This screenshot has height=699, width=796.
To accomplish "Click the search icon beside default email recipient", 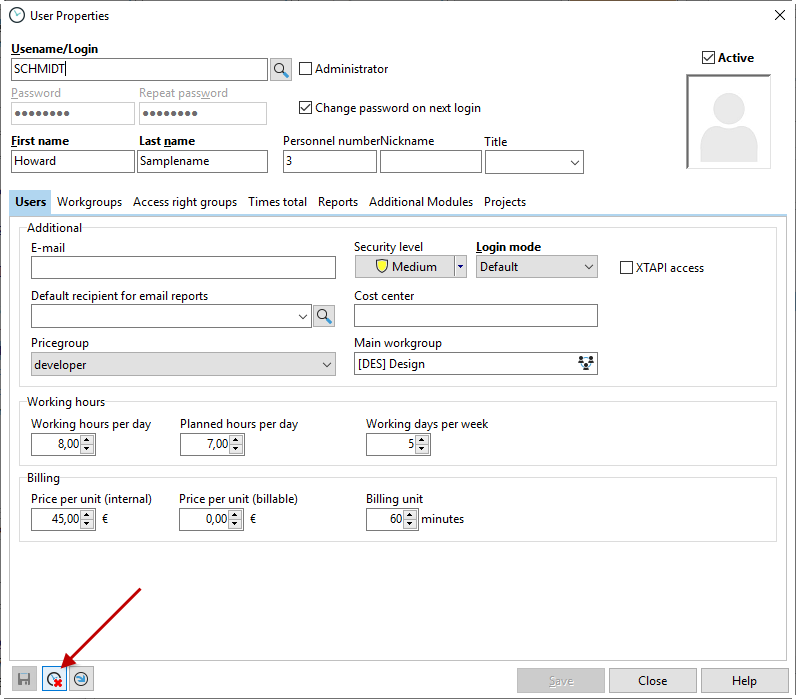I will coord(324,316).
